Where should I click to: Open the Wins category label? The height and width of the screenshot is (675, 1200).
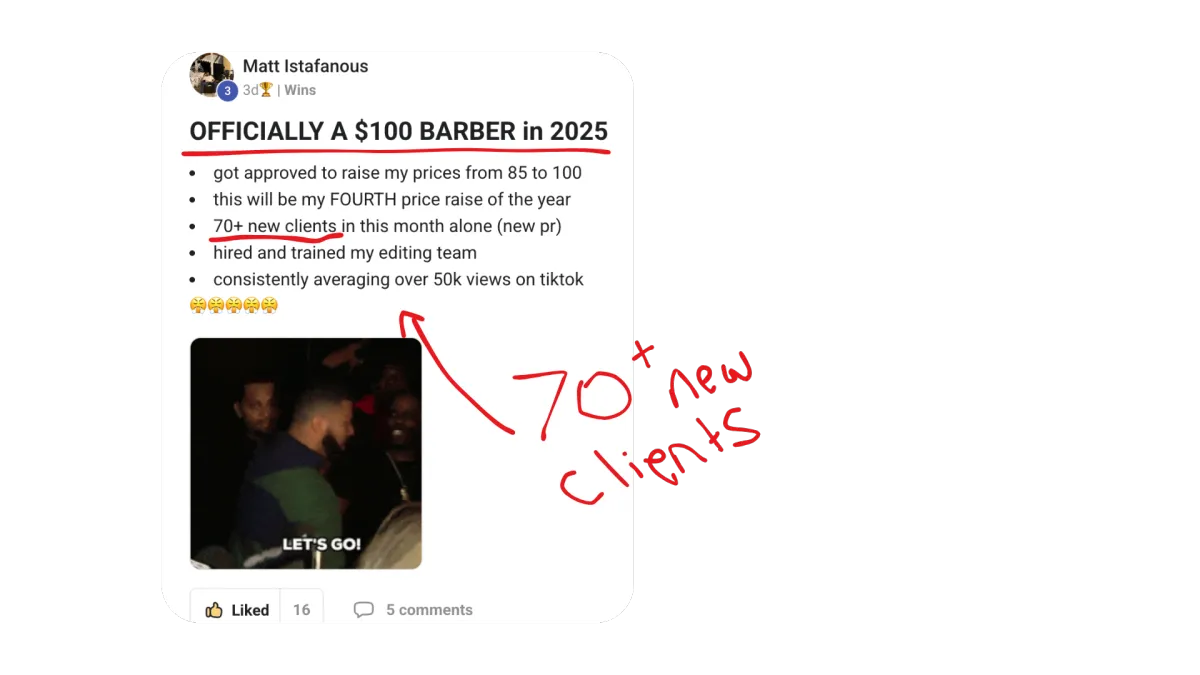coord(300,90)
